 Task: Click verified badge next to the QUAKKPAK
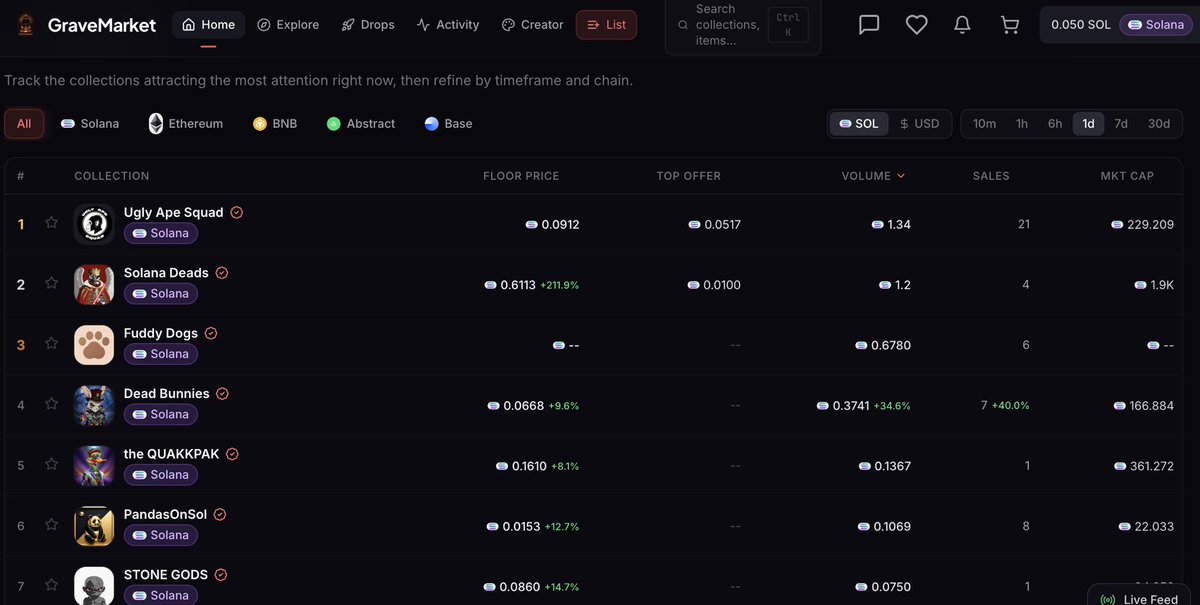pos(232,454)
